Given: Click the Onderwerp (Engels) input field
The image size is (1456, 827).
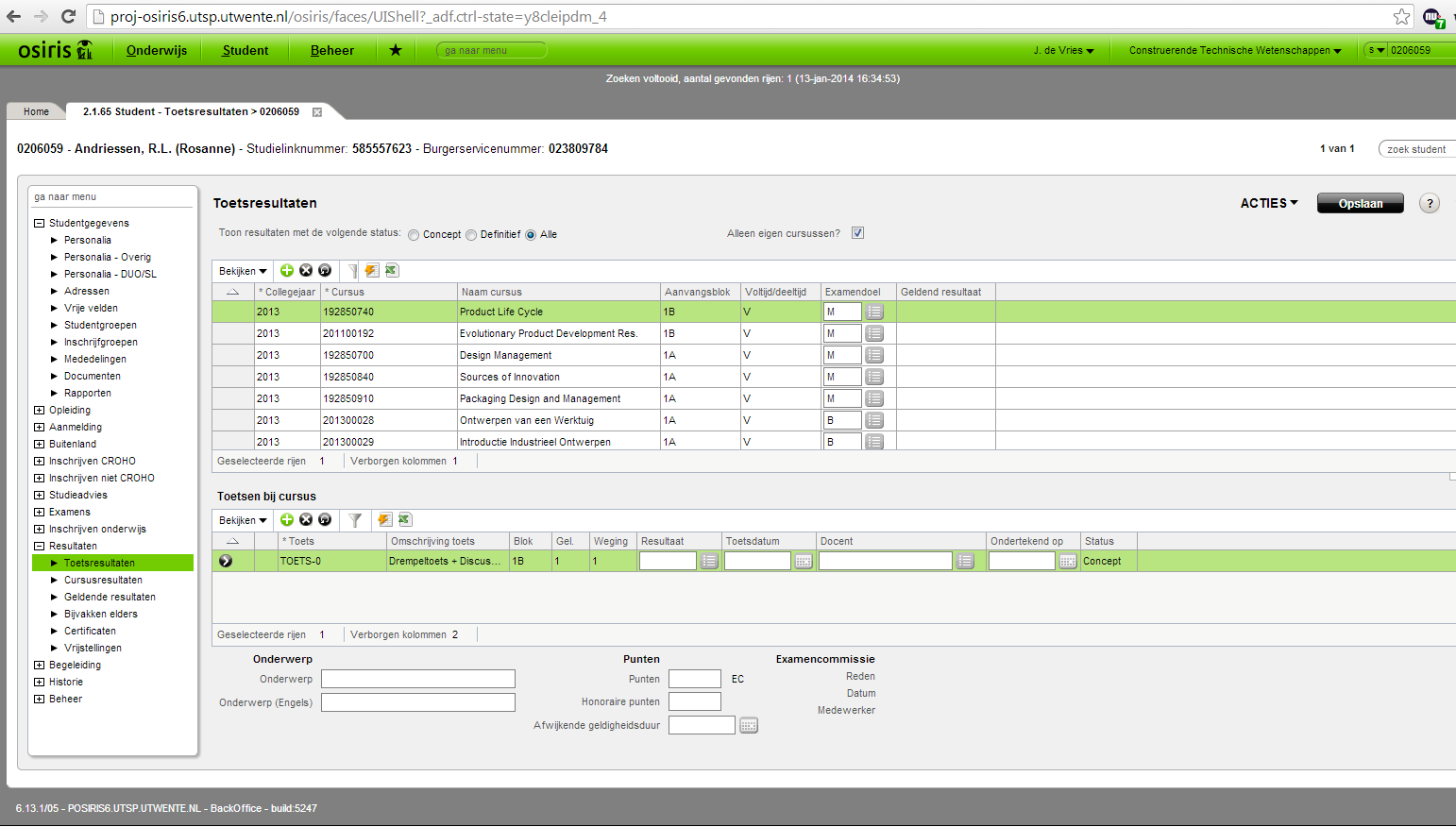Looking at the screenshot, I should click(418, 702).
